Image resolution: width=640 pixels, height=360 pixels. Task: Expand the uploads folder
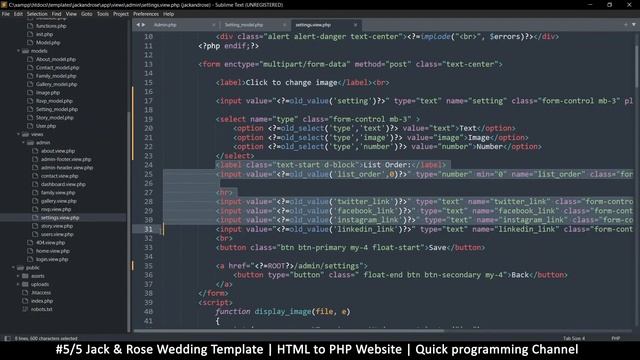(18, 284)
